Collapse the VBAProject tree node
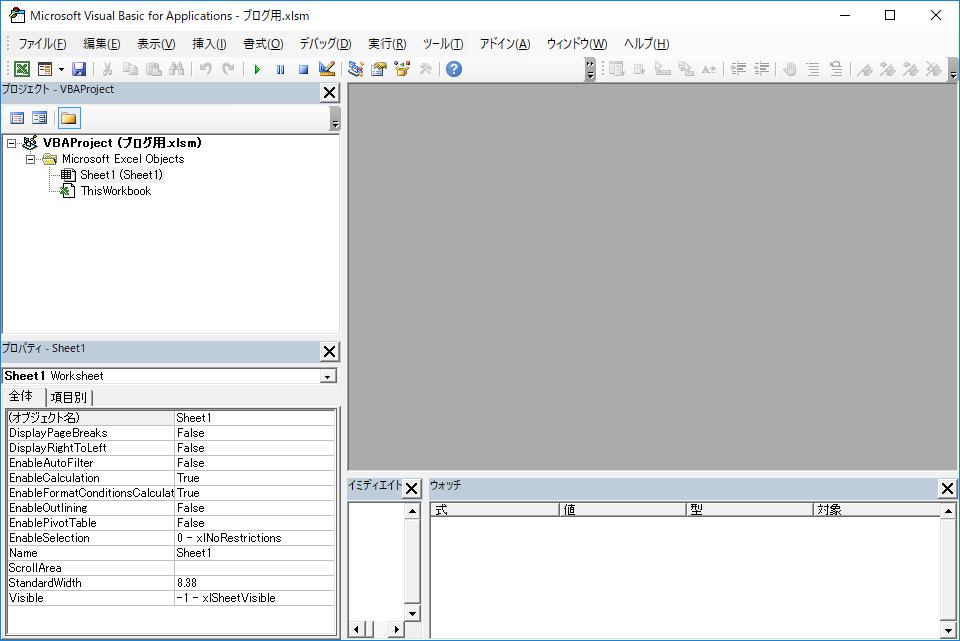960x641 pixels. point(12,143)
